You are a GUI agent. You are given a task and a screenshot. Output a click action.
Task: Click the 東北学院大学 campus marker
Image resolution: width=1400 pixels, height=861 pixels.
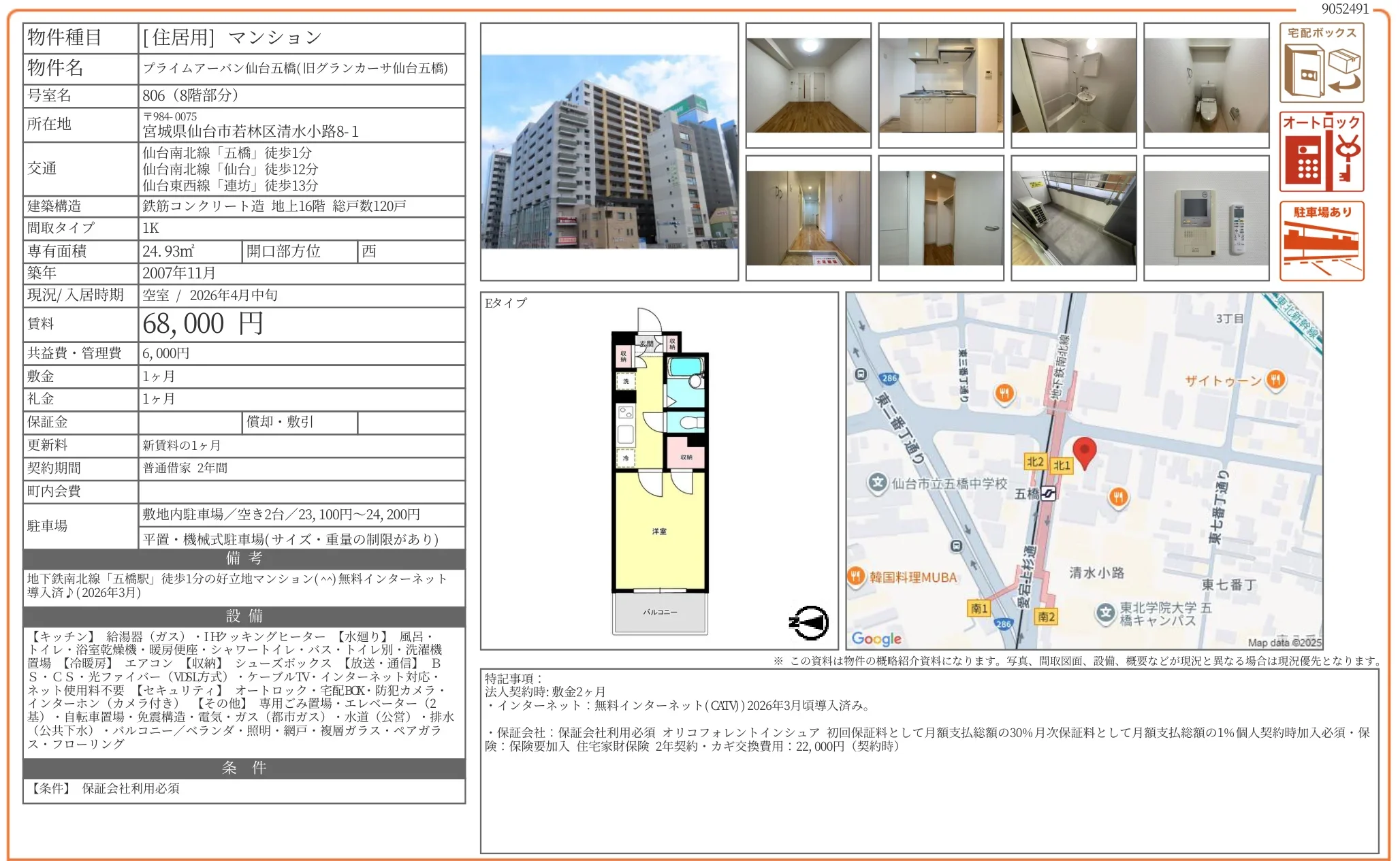point(1105,612)
